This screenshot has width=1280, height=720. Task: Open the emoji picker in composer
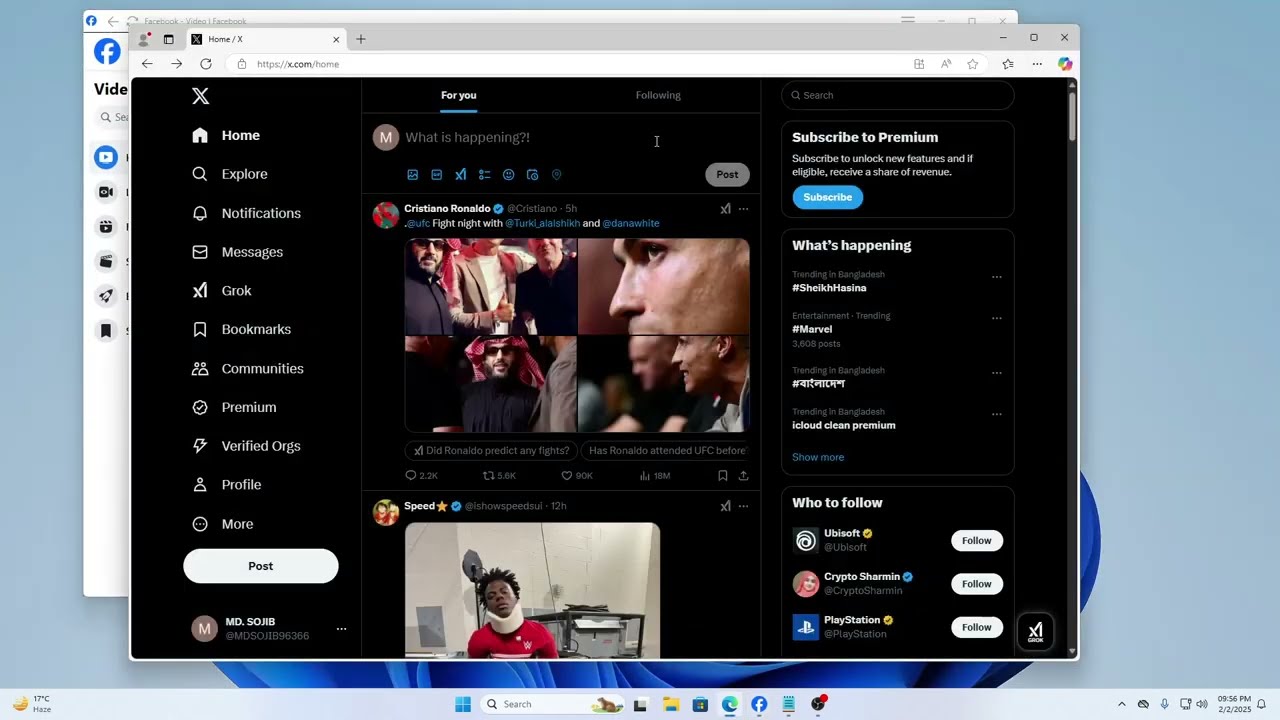[x=508, y=175]
